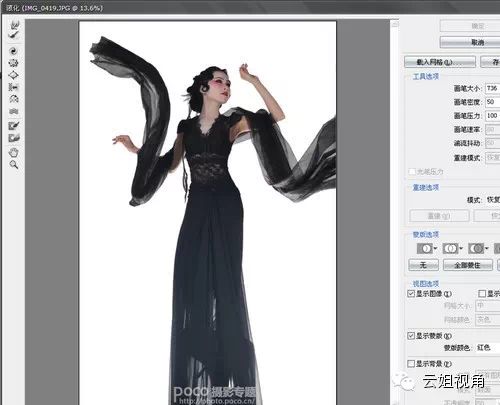Screen dimensions: 500x405
Task: Enable the show mesh checkbox beside 显示图像
Action: pos(482,293)
